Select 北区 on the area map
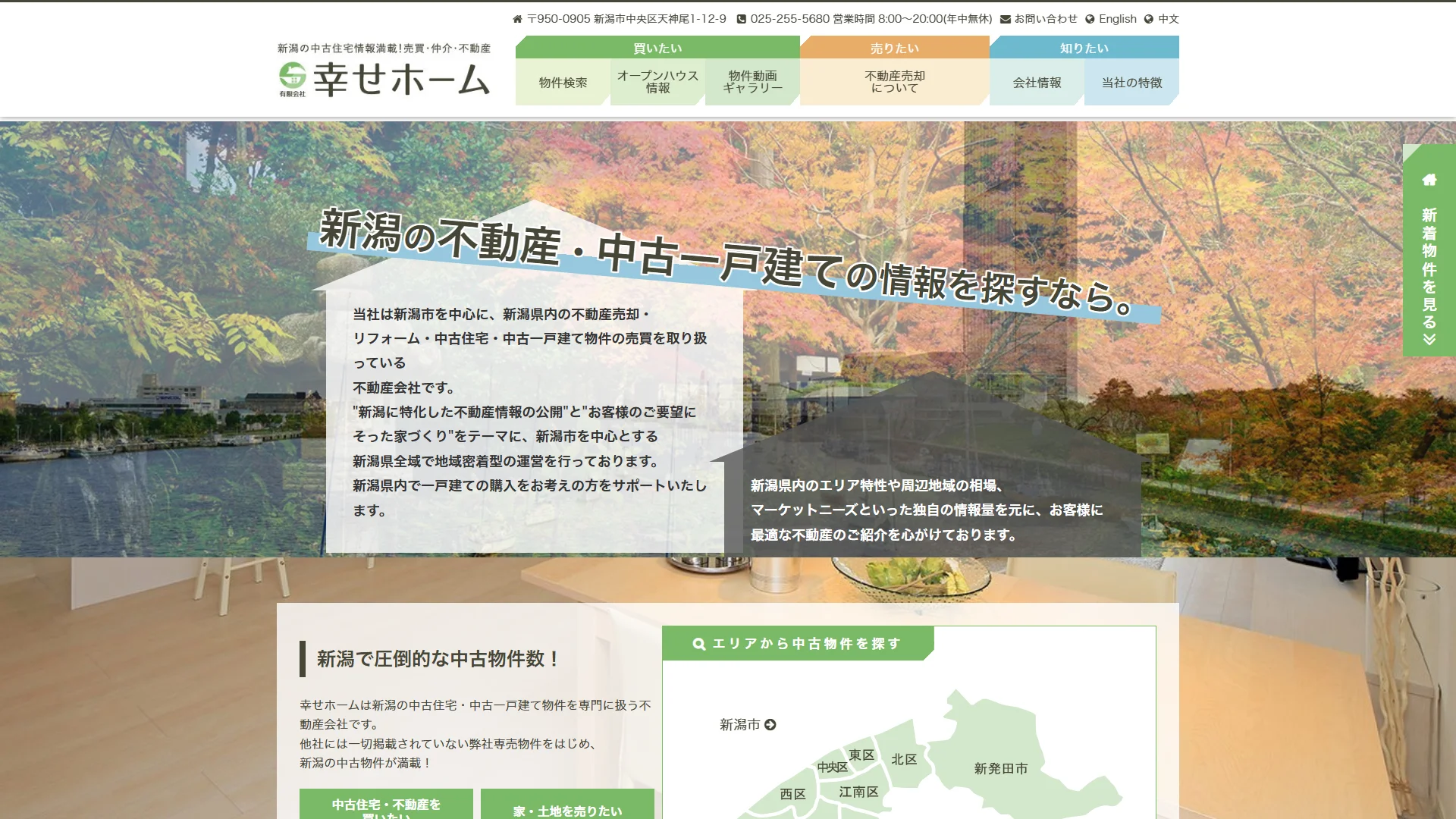Viewport: 1456px width, 819px height. click(x=904, y=759)
